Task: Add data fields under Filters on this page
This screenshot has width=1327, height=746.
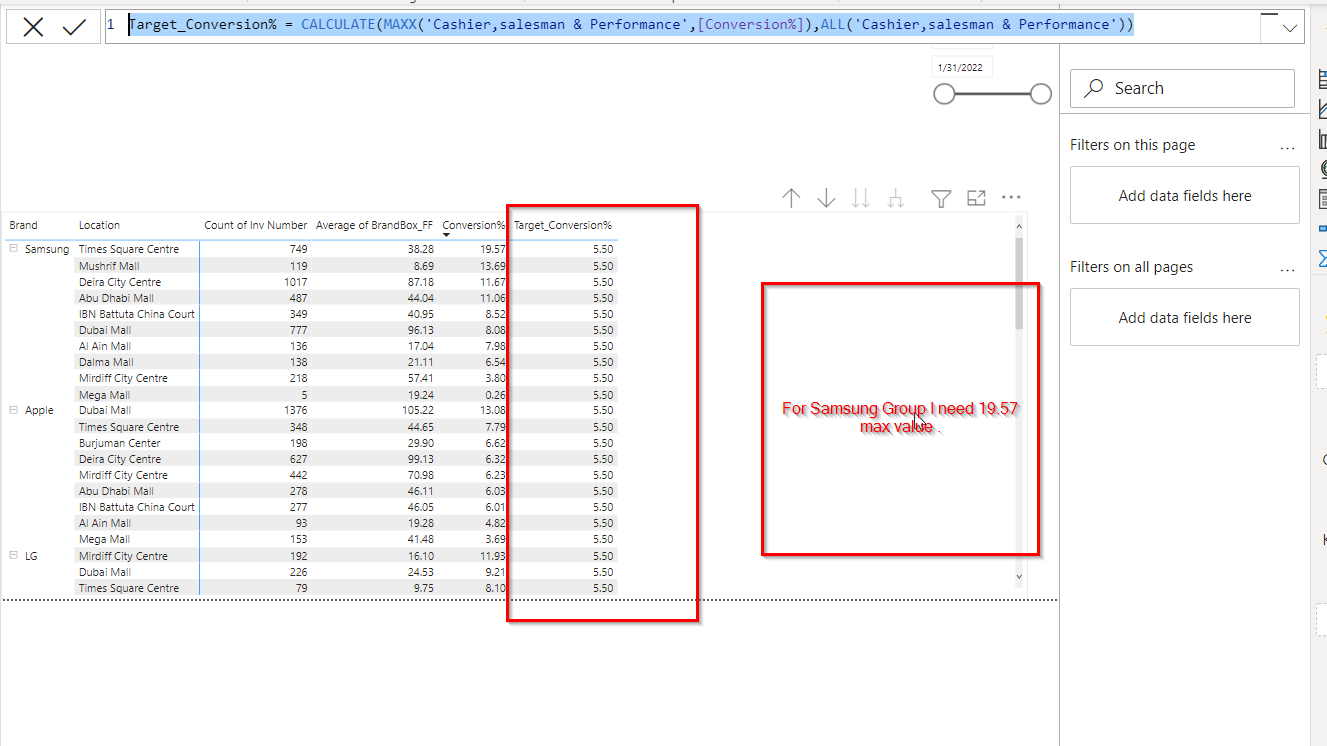Action: click(1185, 196)
